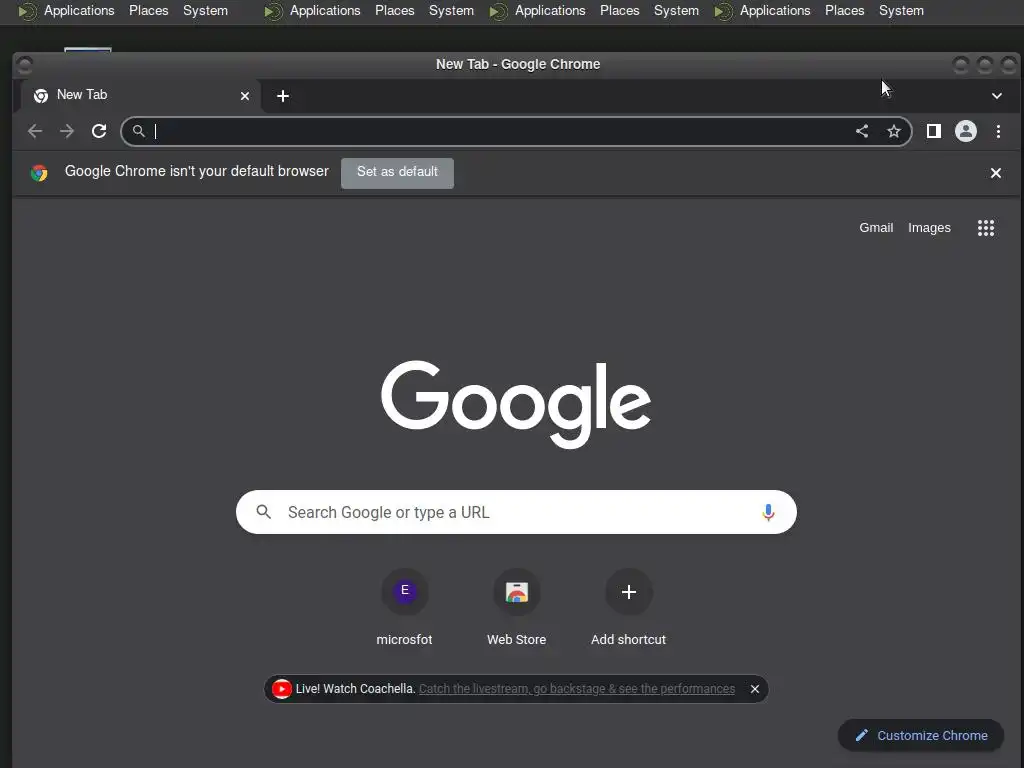Click the YouTube icon in Coachella promo
The height and width of the screenshot is (768, 1024).
pos(281,689)
